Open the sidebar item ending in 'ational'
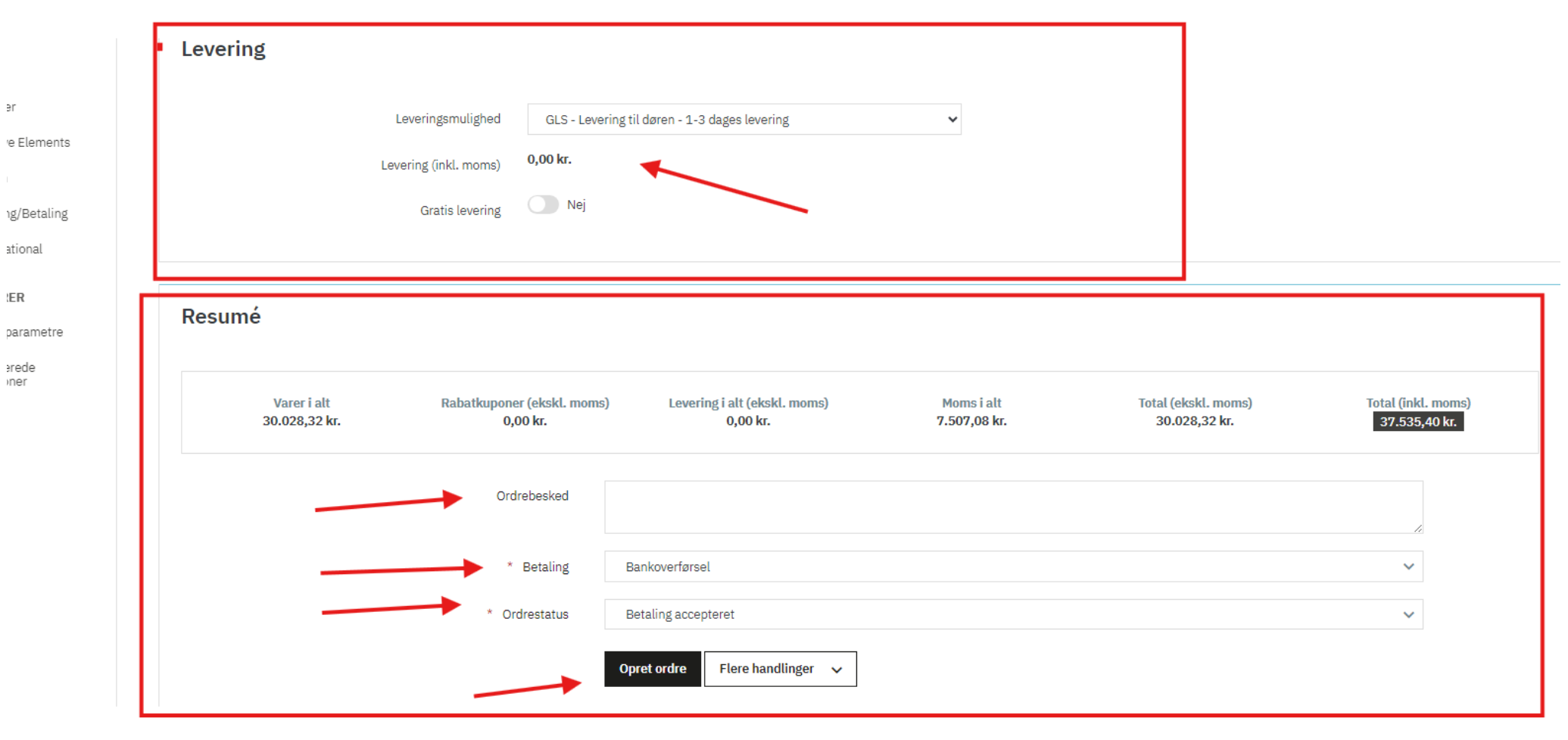1568x740 pixels. 24,249
